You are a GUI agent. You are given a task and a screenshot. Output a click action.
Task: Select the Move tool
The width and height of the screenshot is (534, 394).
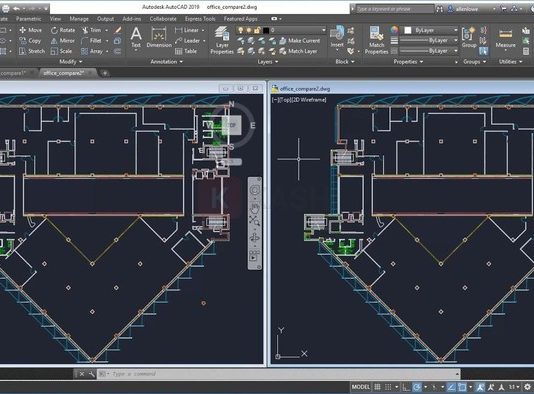click(x=31, y=30)
